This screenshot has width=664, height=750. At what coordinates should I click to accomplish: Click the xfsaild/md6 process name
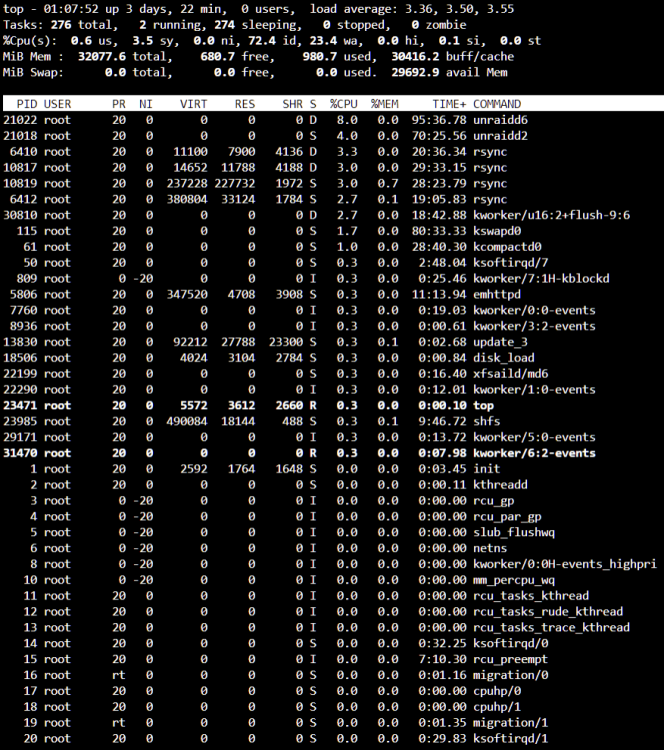[510, 374]
